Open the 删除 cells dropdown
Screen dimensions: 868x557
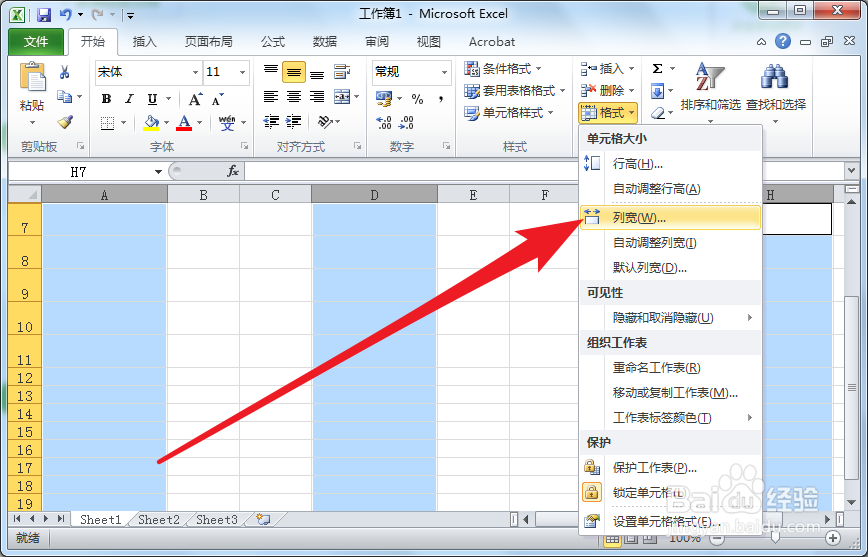tap(607, 90)
